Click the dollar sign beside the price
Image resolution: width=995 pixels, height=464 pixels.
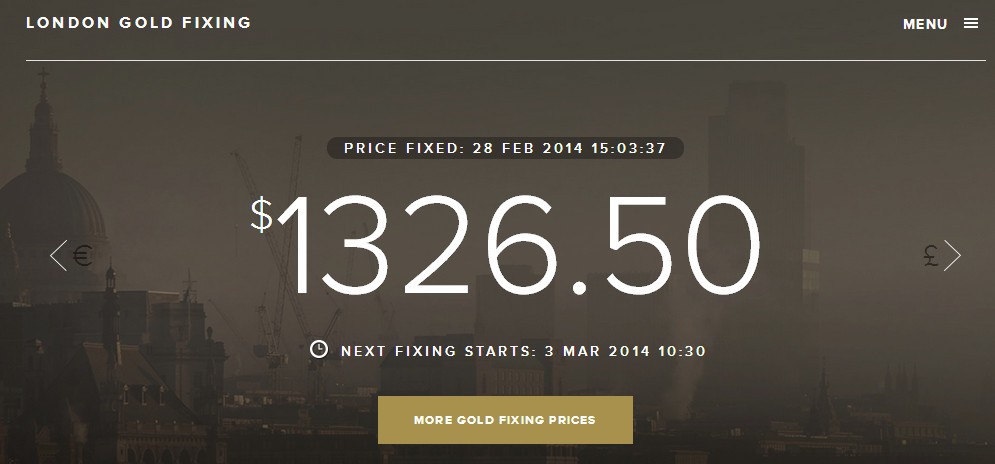pos(261,214)
